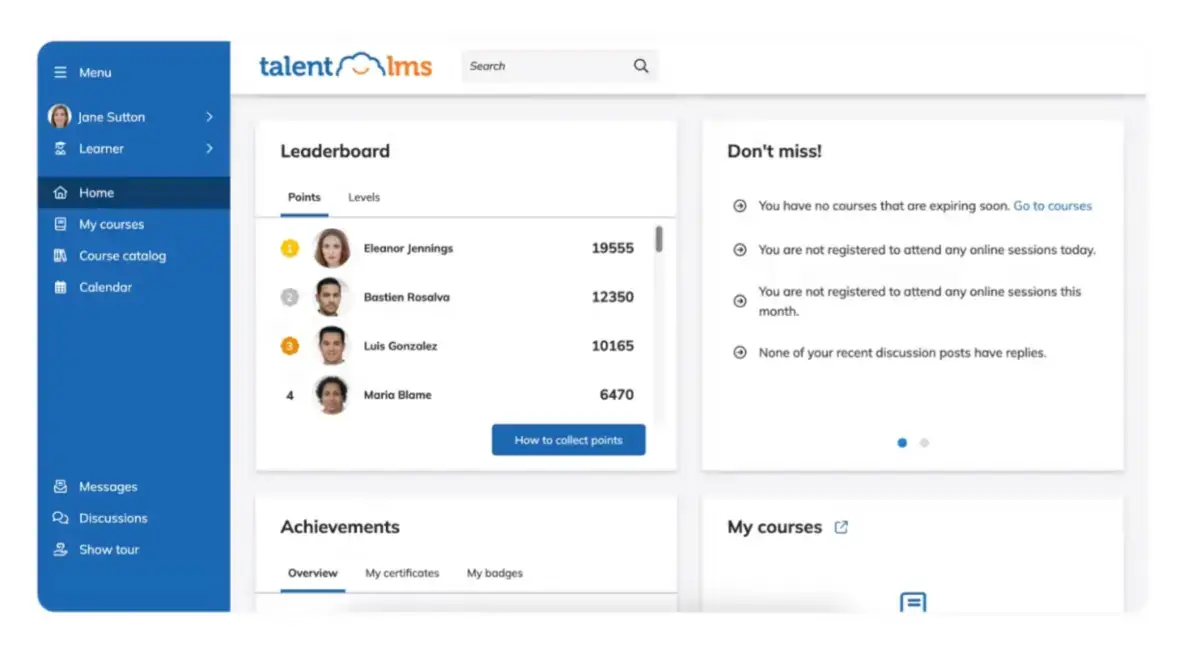The height and width of the screenshot is (647, 1190).
Task: Click the My courses sidebar icon
Action: pos(60,224)
